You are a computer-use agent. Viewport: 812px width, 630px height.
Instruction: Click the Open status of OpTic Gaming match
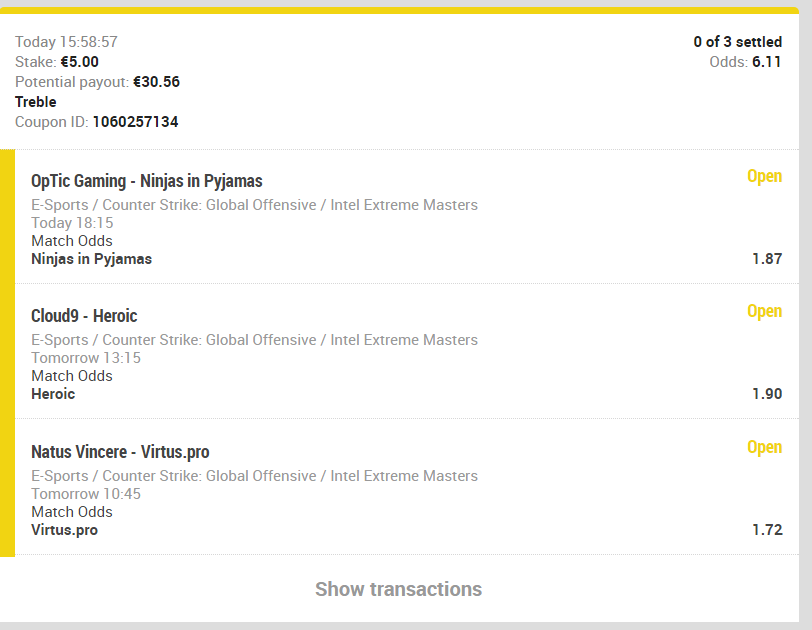[764, 177]
